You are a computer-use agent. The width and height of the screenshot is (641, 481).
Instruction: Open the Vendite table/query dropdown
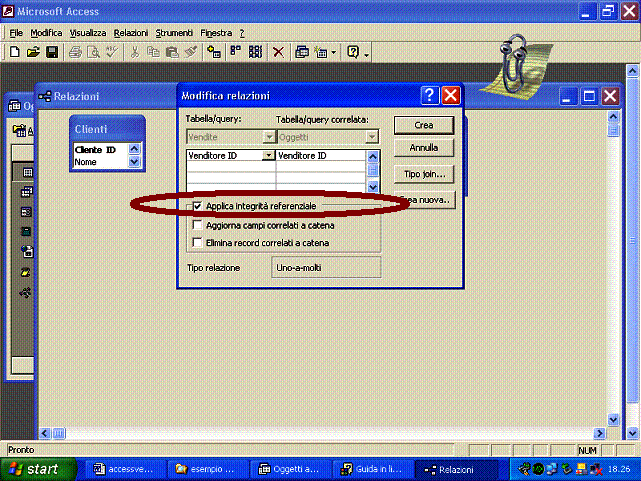[269, 137]
